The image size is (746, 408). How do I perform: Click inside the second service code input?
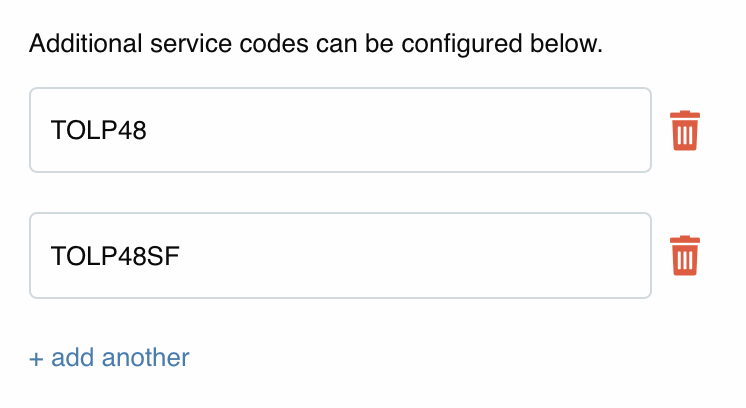pyautogui.click(x=340, y=255)
